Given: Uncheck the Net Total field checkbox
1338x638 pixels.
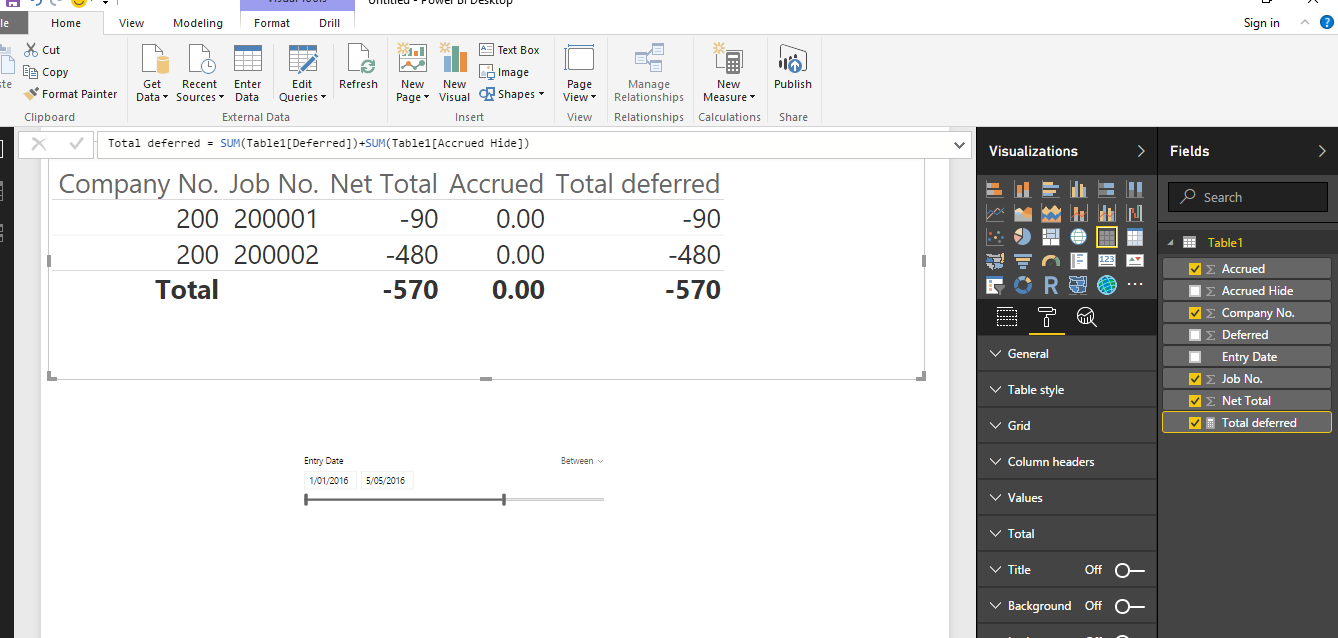Looking at the screenshot, I should 1195,401.
